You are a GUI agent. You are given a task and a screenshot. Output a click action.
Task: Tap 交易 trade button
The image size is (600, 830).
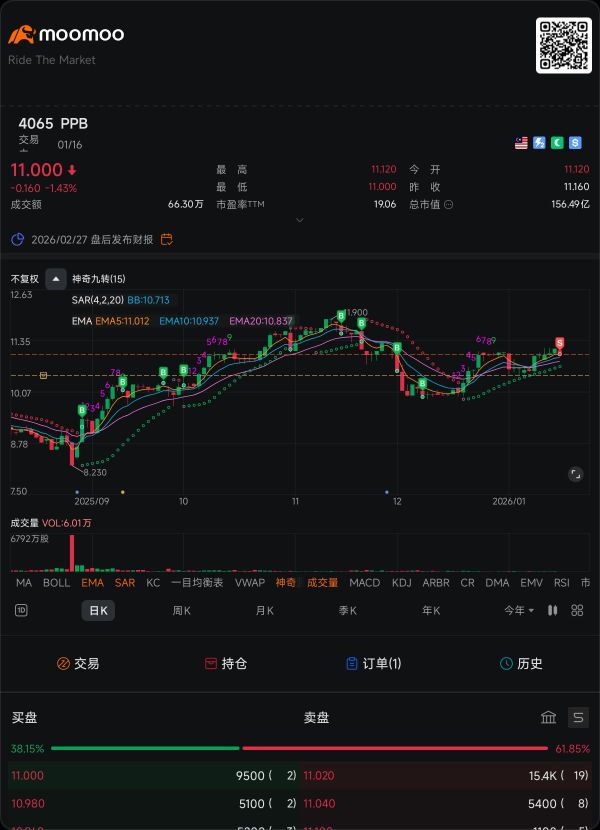coord(78,664)
